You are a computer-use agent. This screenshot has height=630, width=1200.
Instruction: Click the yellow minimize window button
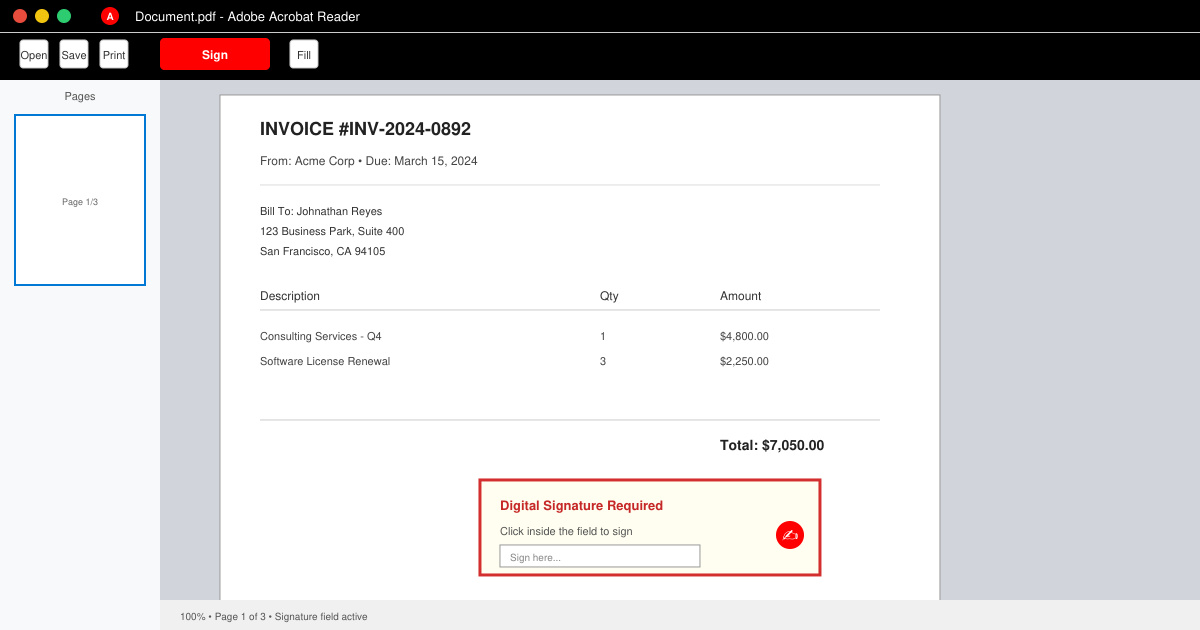42,16
